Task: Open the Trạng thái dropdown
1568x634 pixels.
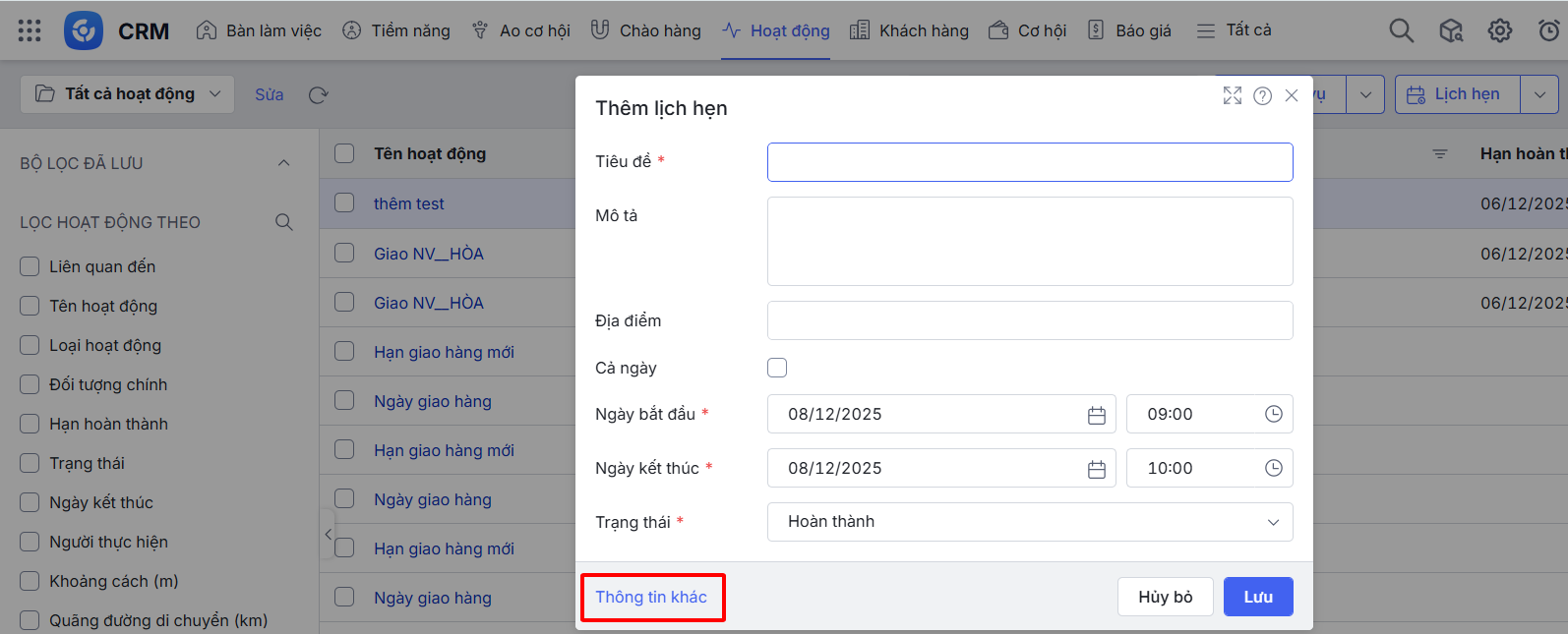Action: point(1029,522)
